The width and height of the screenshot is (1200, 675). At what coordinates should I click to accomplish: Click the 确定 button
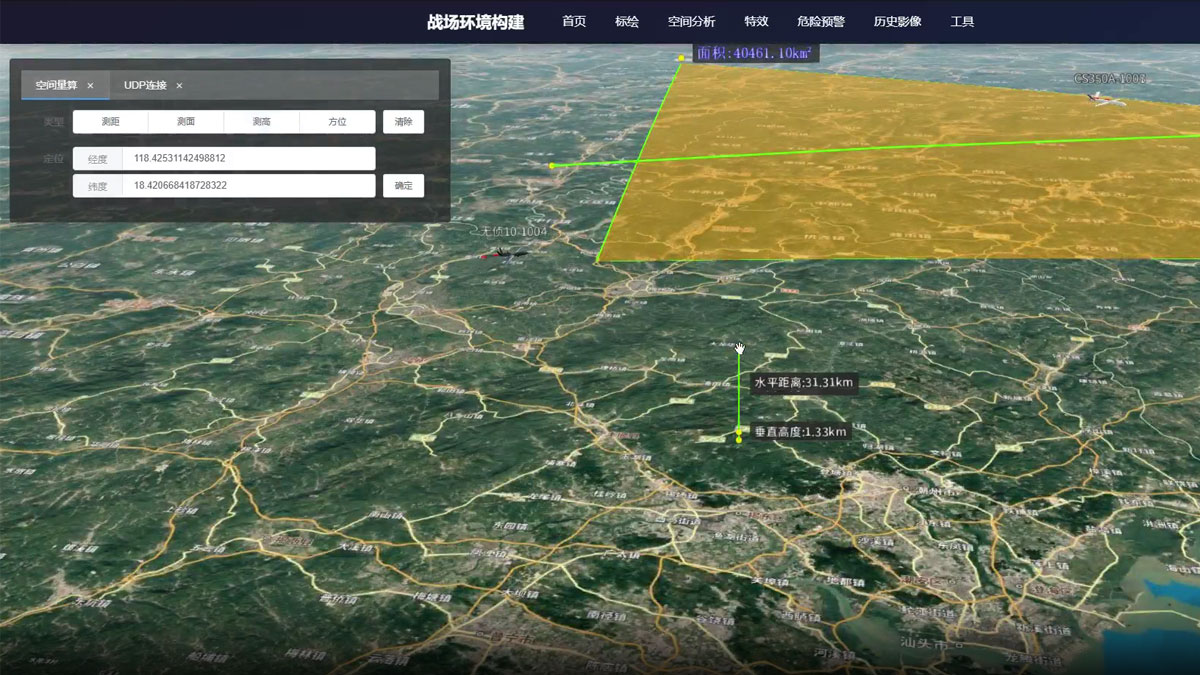[403, 186]
